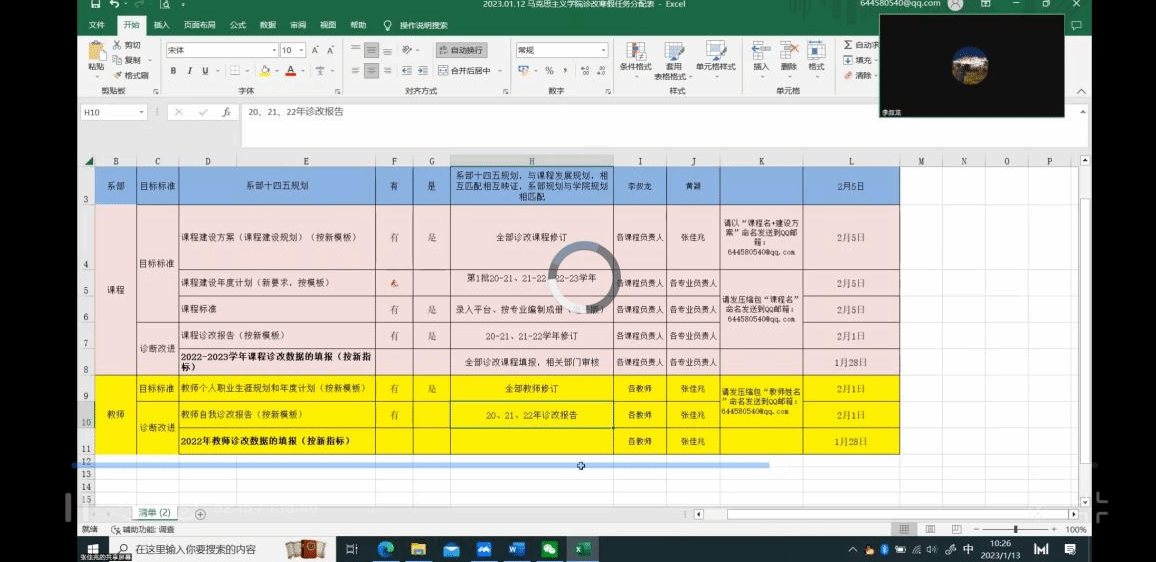The height and width of the screenshot is (562, 1156).
Task: Open WeChat from the taskbar
Action: [x=549, y=549]
